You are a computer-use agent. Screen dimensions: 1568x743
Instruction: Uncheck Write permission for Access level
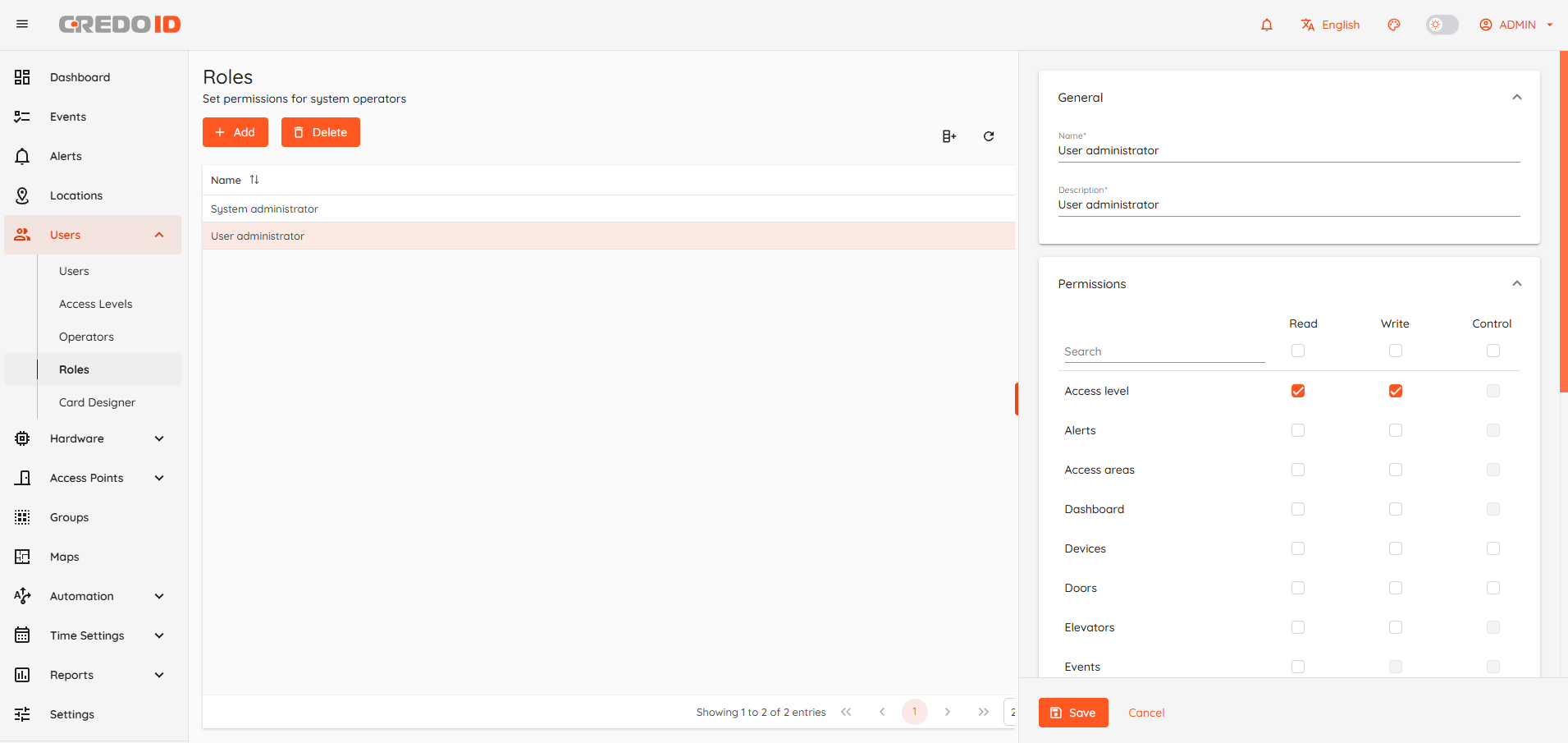coord(1396,391)
